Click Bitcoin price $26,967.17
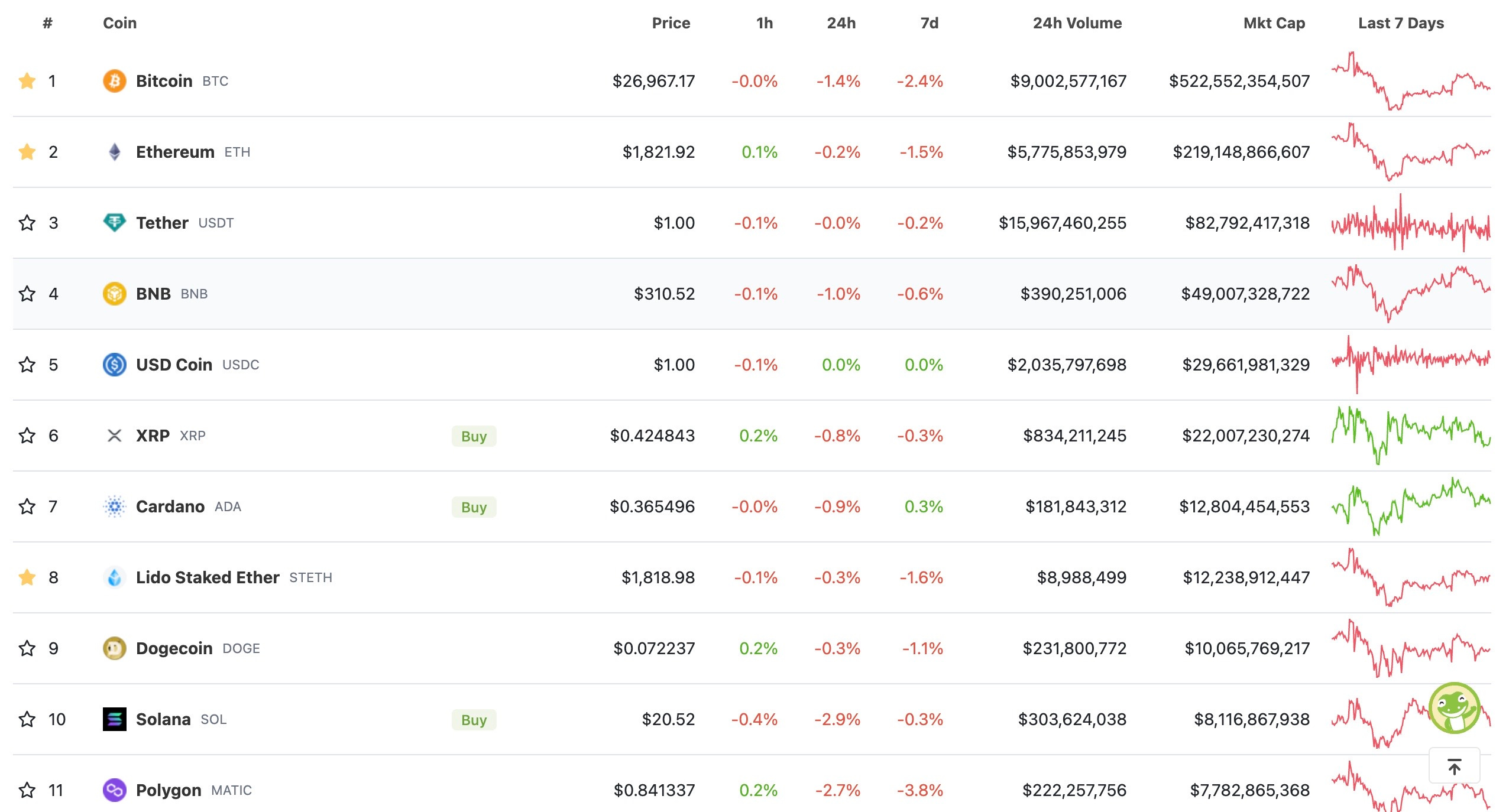Viewport: 1509px width, 812px height. [653, 81]
